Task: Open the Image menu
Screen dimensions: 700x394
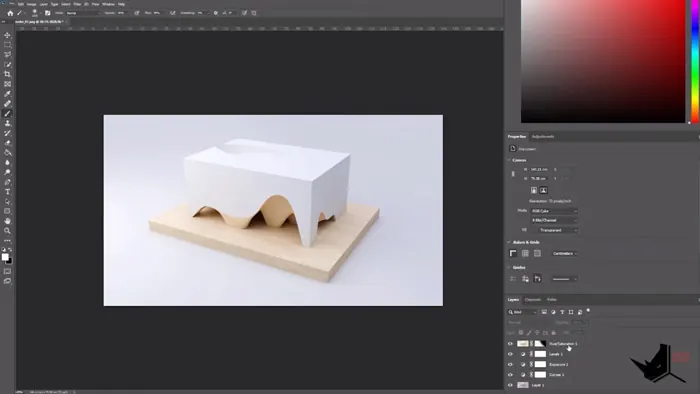Action: (31, 4)
